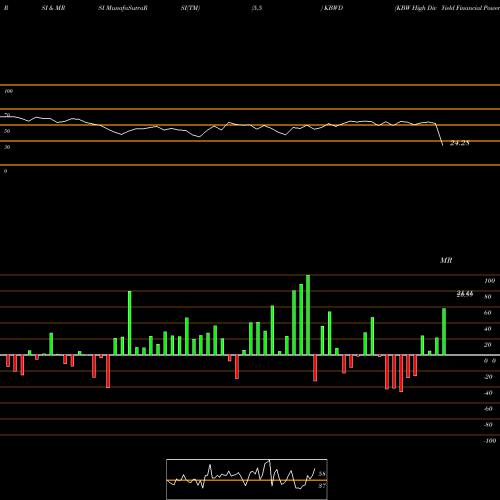Open the mini RSI chart thumbnail
This screenshot has height=500, width=500.
pyautogui.click(x=247, y=479)
